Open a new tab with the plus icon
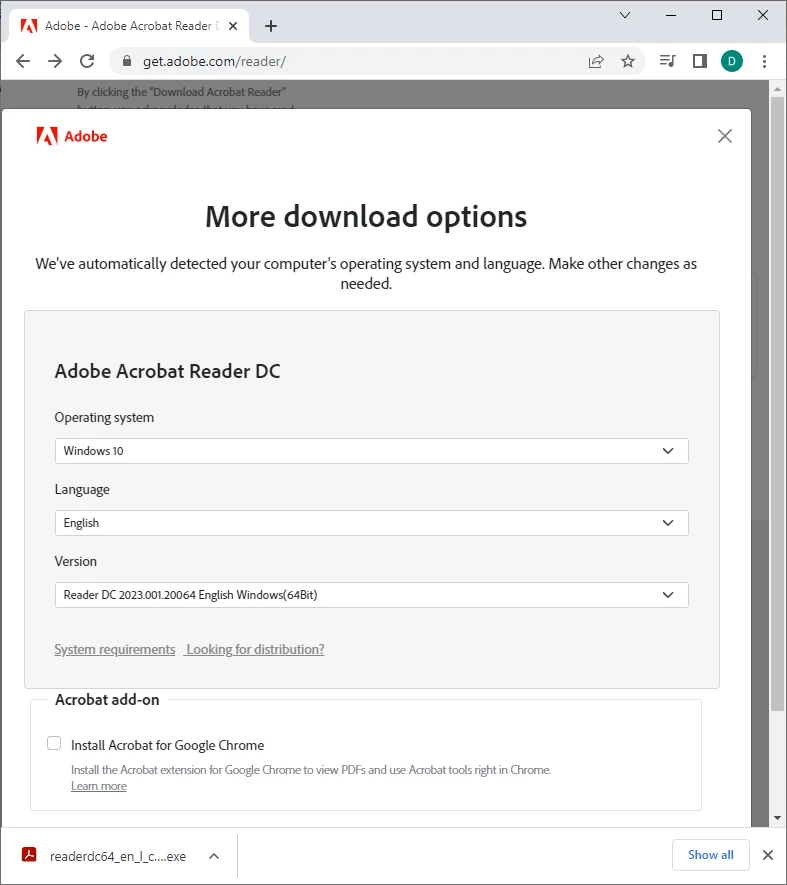 (271, 26)
